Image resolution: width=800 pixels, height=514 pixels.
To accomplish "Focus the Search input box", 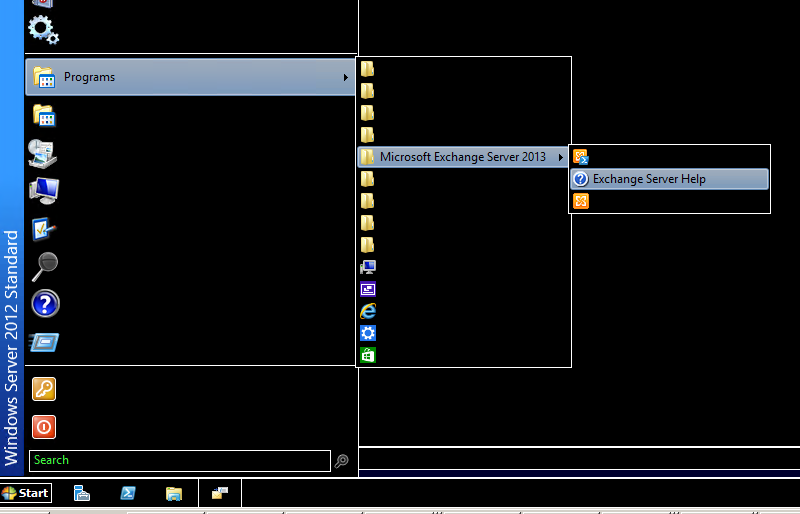I will 180,461.
